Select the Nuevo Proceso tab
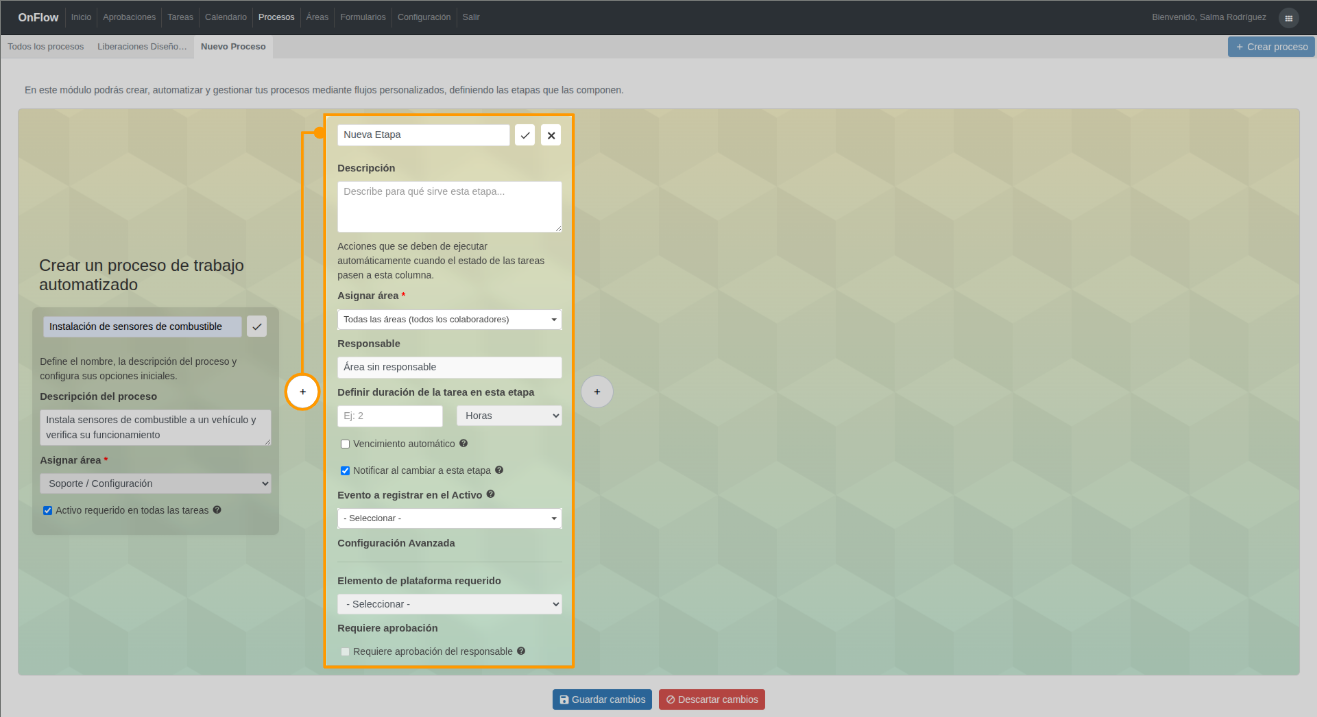This screenshot has height=717, width=1317. click(233, 46)
